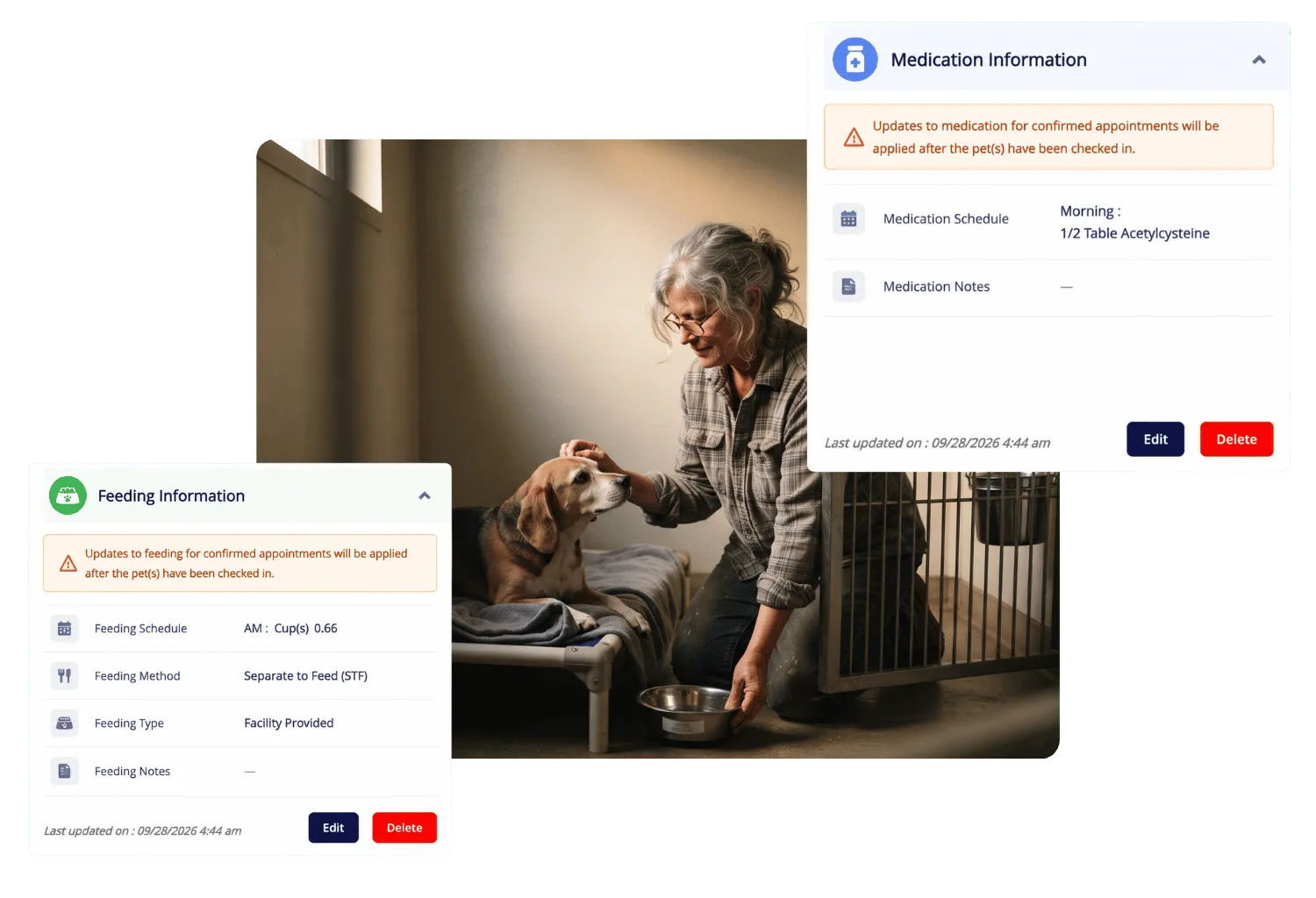The image size is (1316, 898).
Task: Click the Medication Information heading
Action: pyautogui.click(x=989, y=60)
